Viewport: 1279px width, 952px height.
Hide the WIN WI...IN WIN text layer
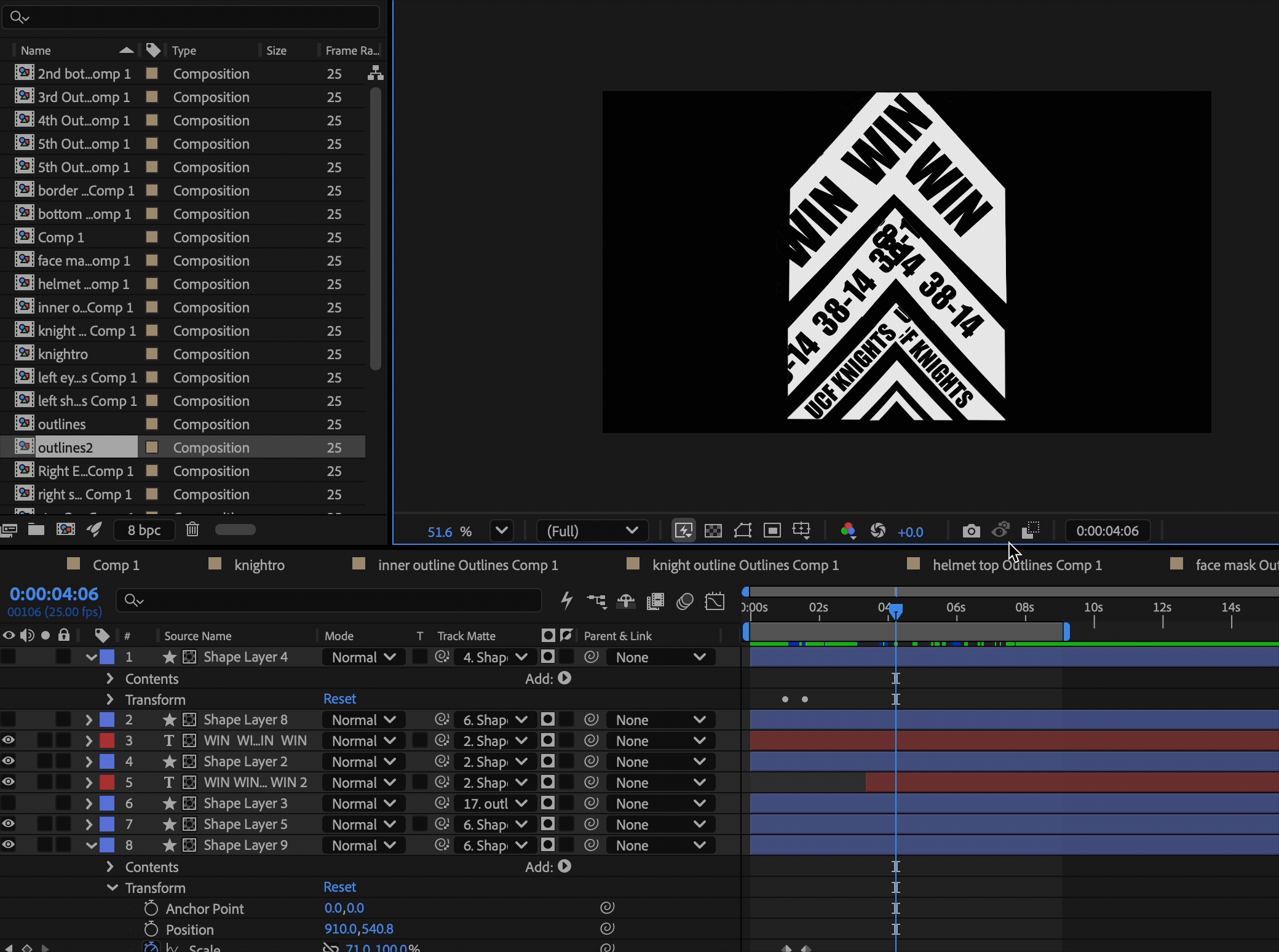tap(8, 740)
